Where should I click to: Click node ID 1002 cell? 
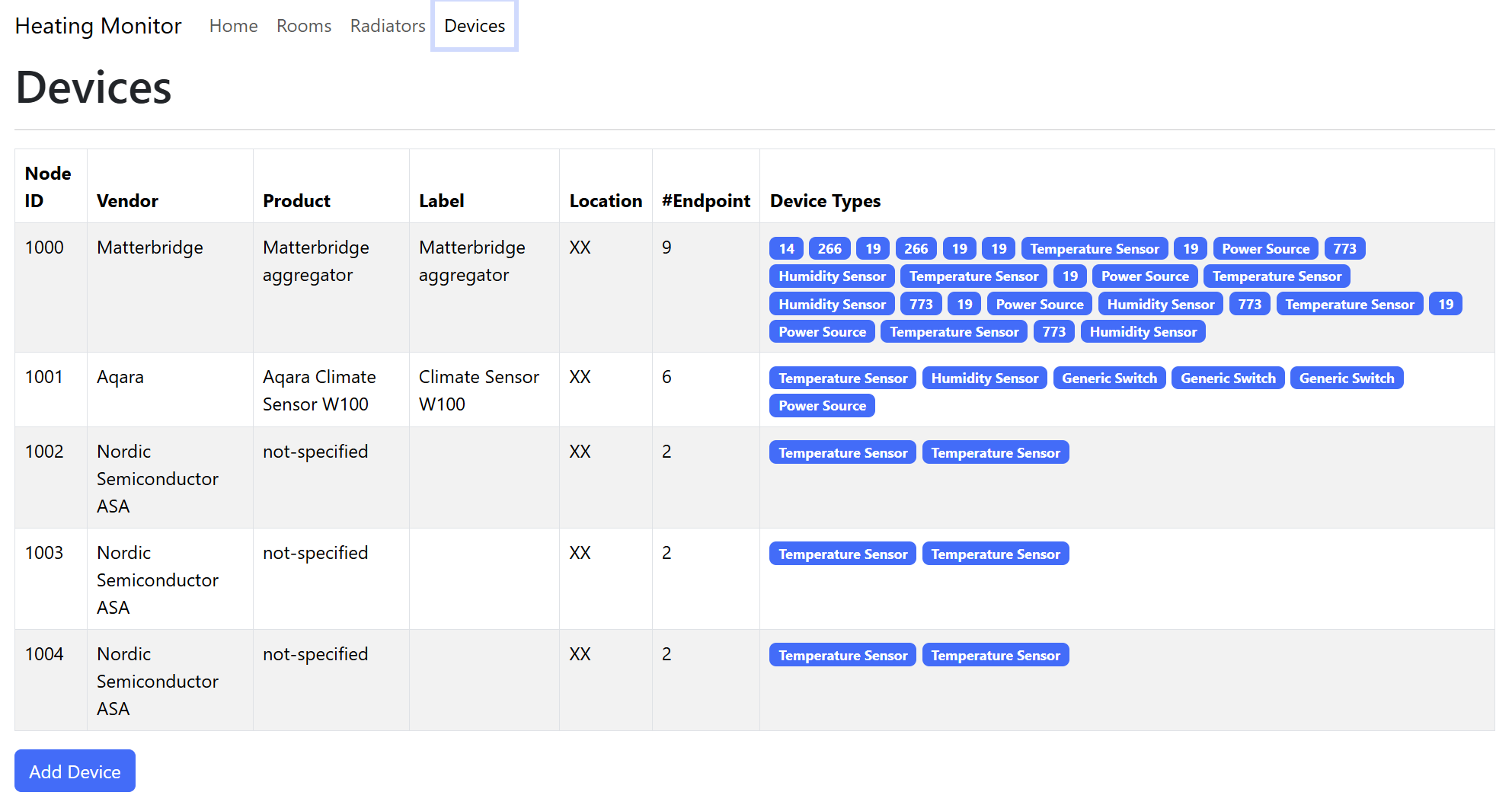click(x=44, y=452)
